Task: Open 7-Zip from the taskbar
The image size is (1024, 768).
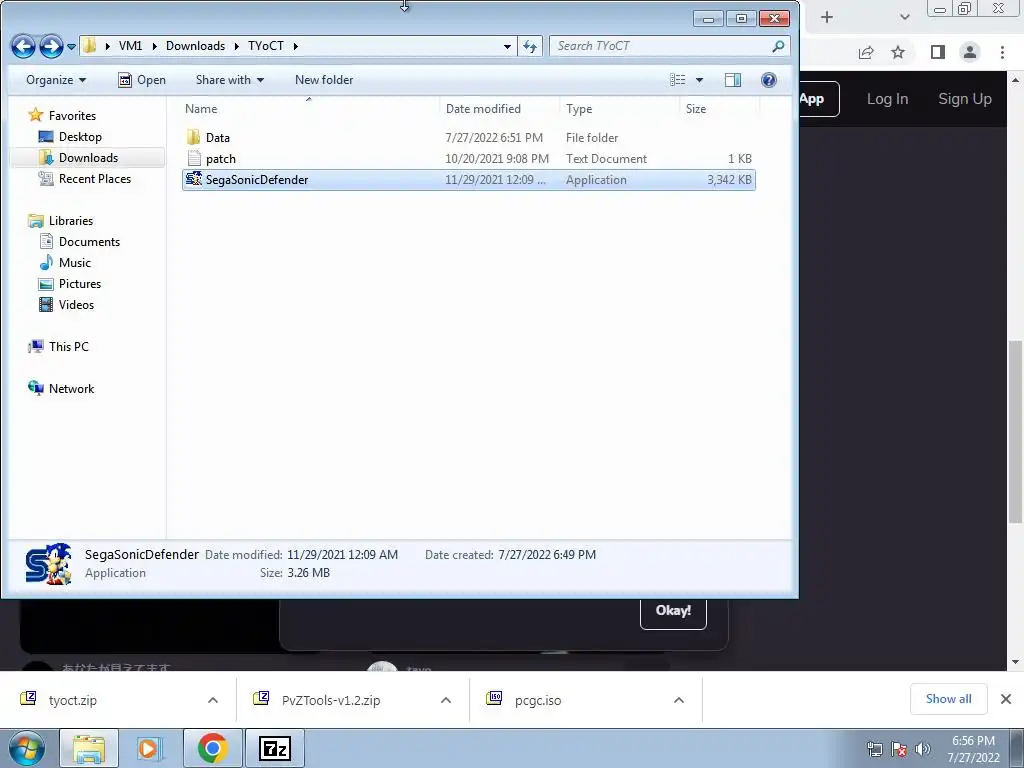Action: click(x=274, y=748)
